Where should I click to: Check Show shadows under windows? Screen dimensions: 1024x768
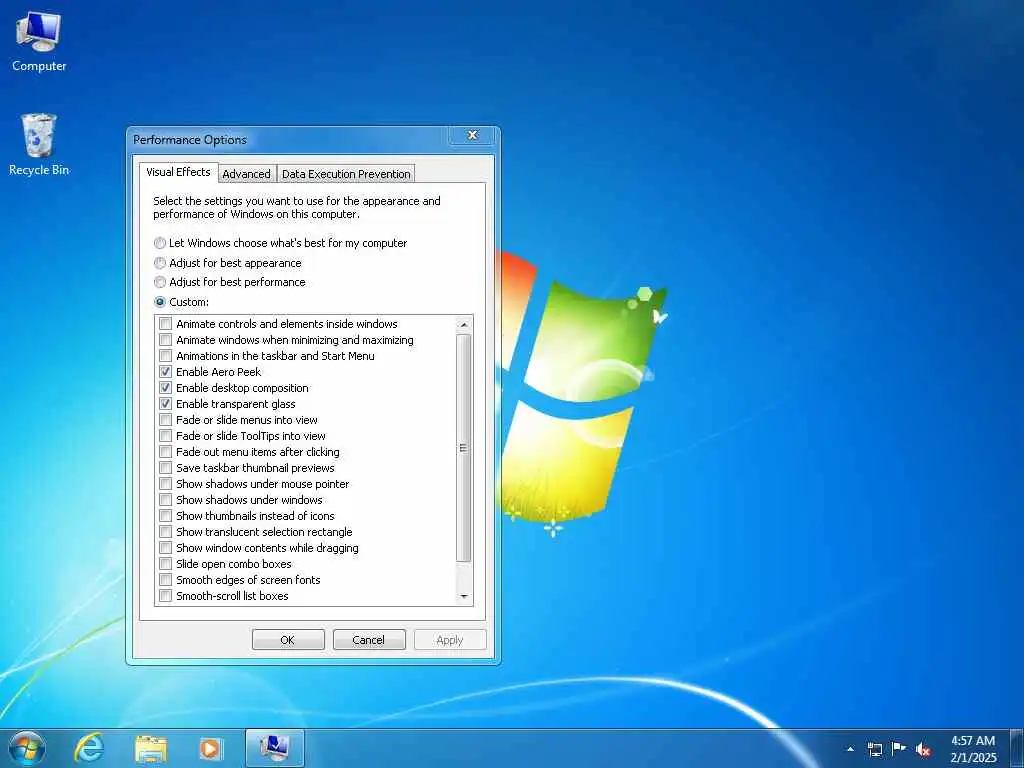click(x=166, y=500)
